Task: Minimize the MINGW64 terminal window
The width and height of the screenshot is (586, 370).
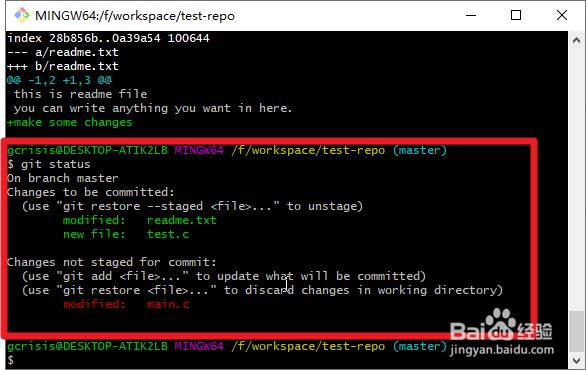Action: (x=471, y=15)
